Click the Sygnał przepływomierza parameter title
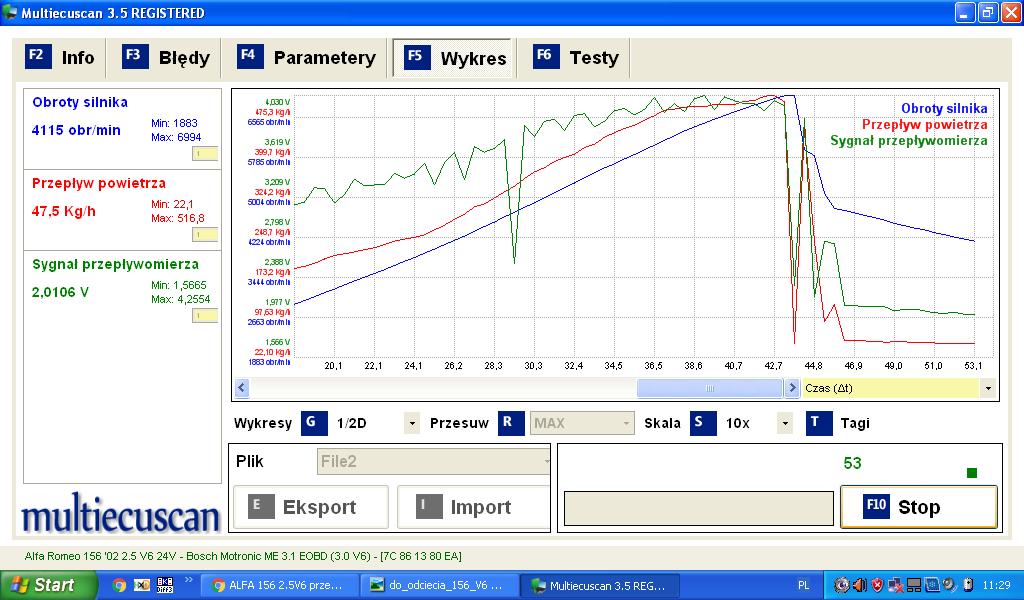This screenshot has width=1024, height=600. [x=115, y=264]
